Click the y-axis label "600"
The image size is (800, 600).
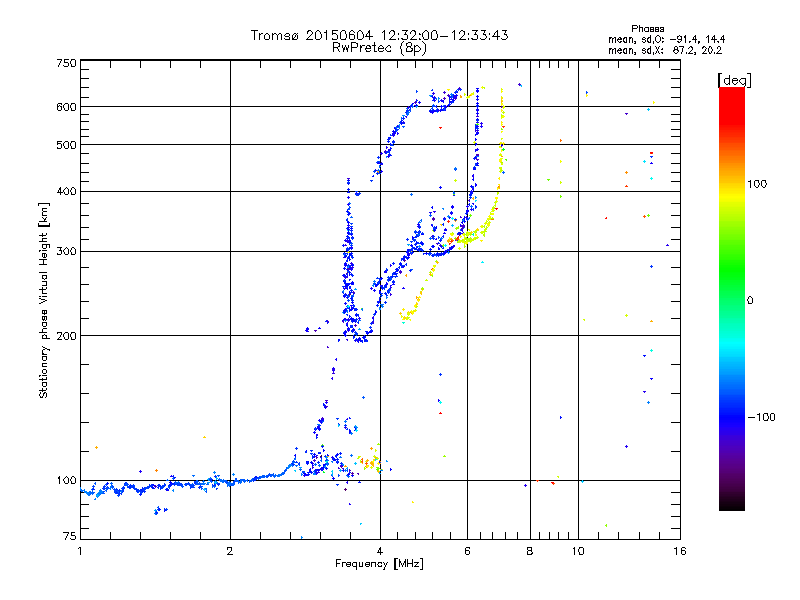coord(66,107)
